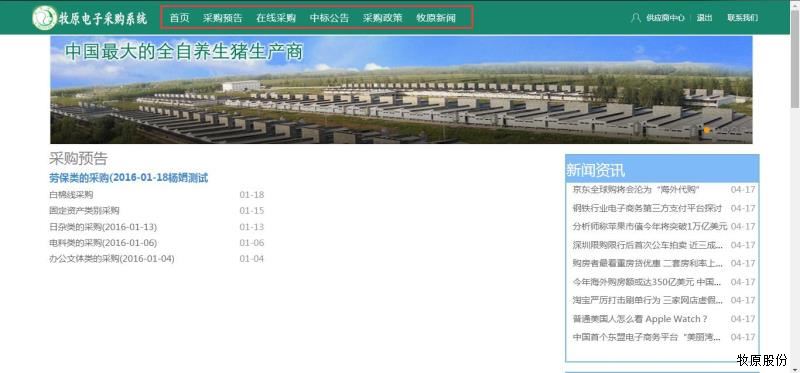Select the orange carousel dot on banner
Viewport: 800px width, 373px height.
(707, 131)
